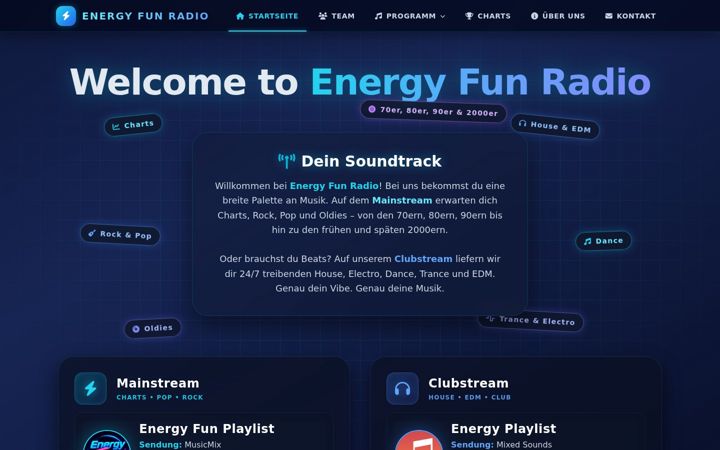Click the info icon beside Über Uns

[534, 16]
